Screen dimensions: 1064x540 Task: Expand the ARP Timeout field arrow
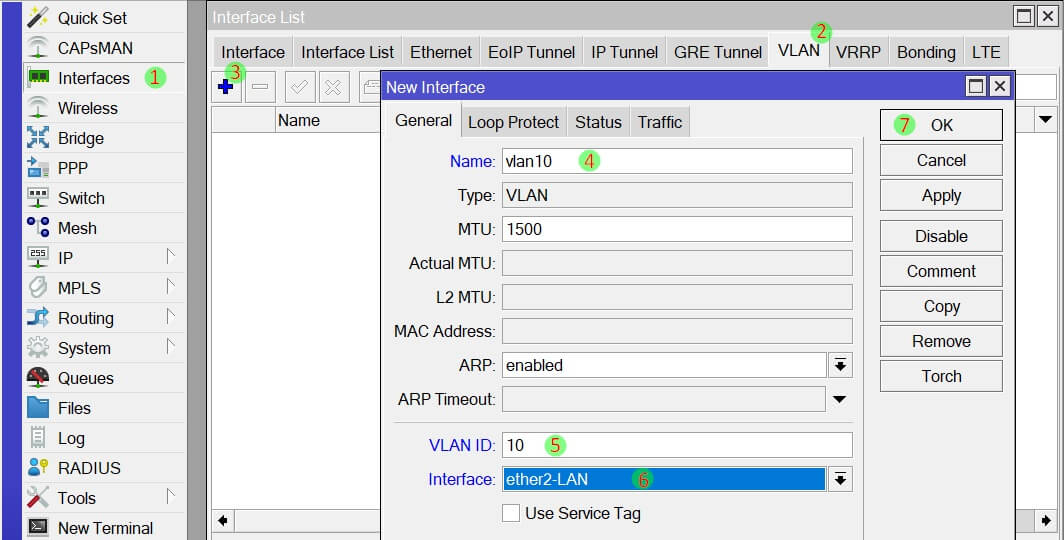[841, 400]
